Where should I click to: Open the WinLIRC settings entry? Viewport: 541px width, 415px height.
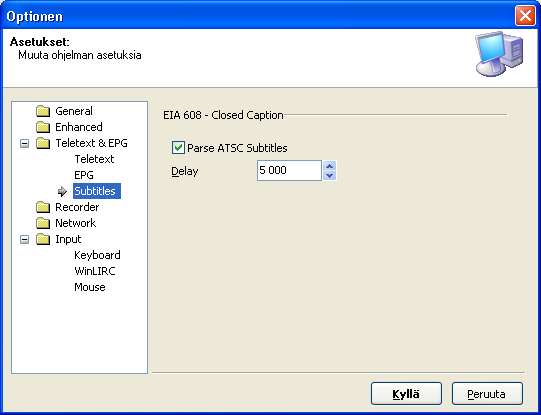(95, 271)
